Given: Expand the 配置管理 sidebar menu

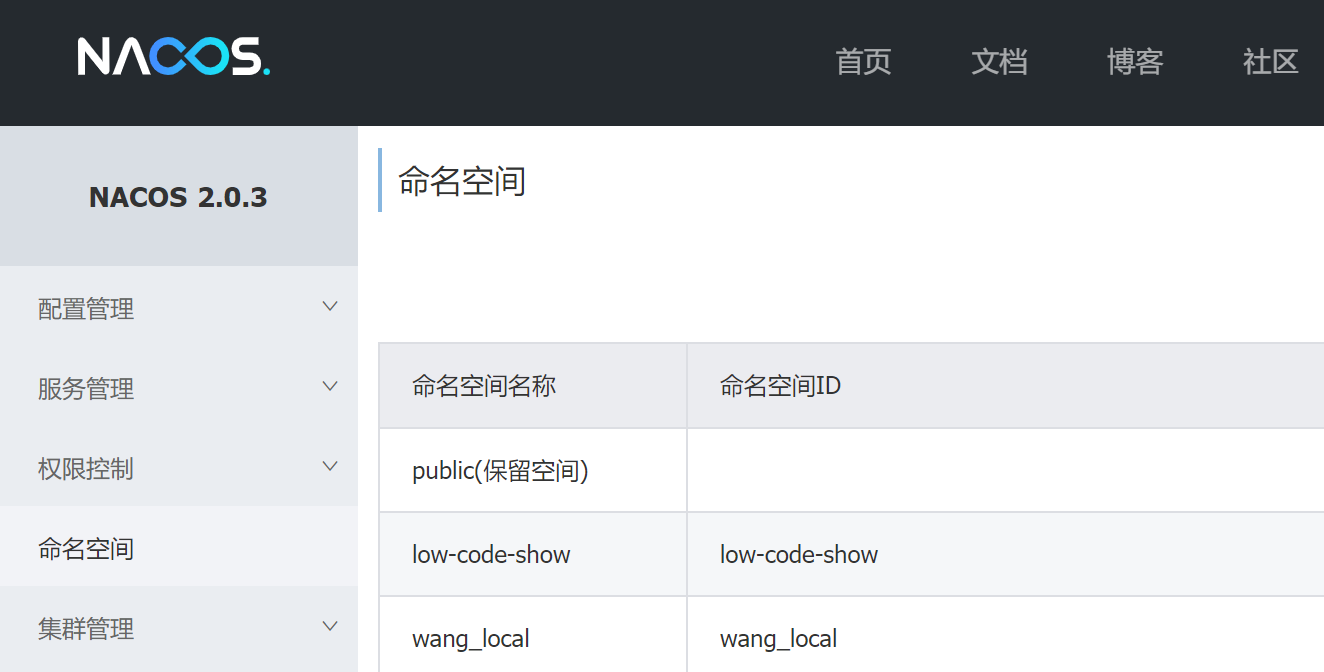Looking at the screenshot, I should pos(86,309).
